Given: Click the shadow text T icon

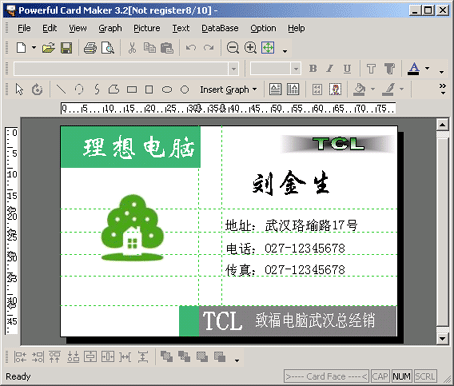Looking at the screenshot, I should pyautogui.click(x=389, y=69).
